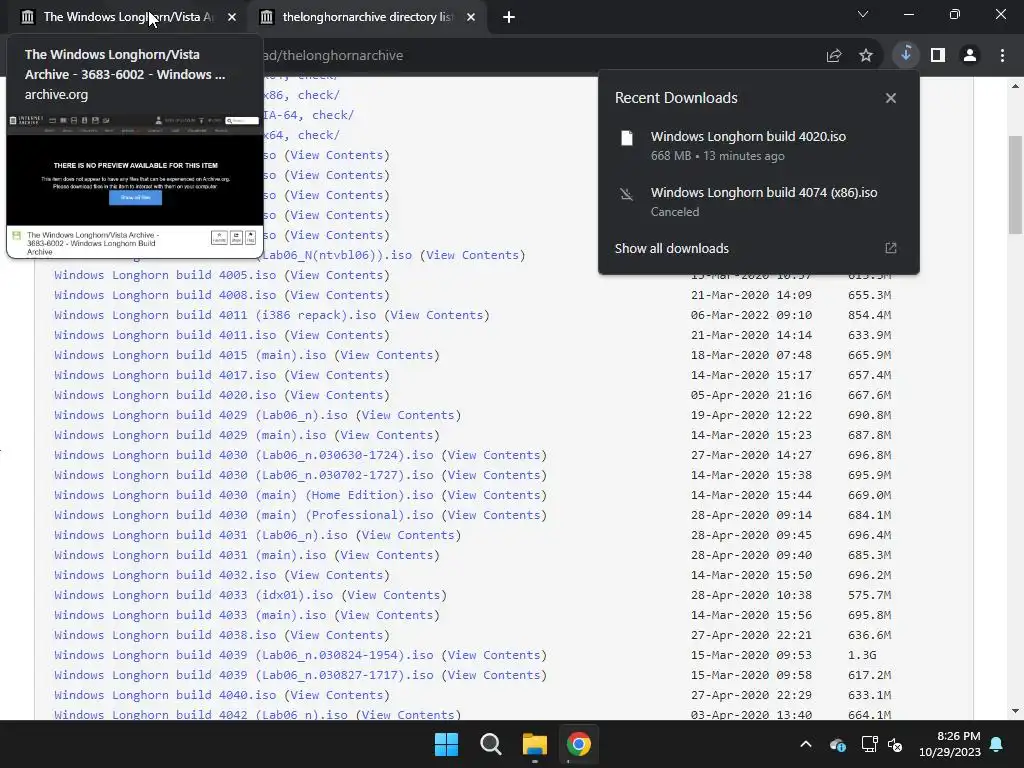Open Windows Longhorn build 4008.iso link
Viewport: 1024px width, 768px height.
[x=165, y=295]
